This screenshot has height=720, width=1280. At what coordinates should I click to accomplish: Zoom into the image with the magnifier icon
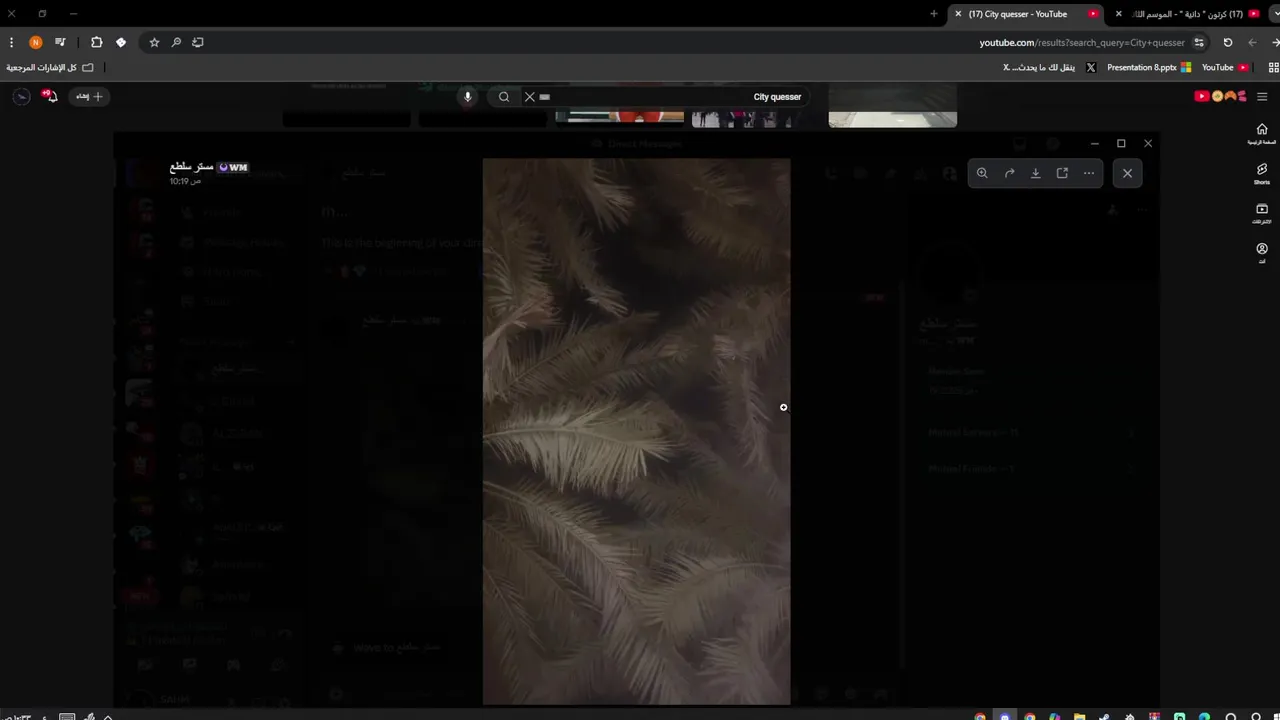tap(982, 173)
